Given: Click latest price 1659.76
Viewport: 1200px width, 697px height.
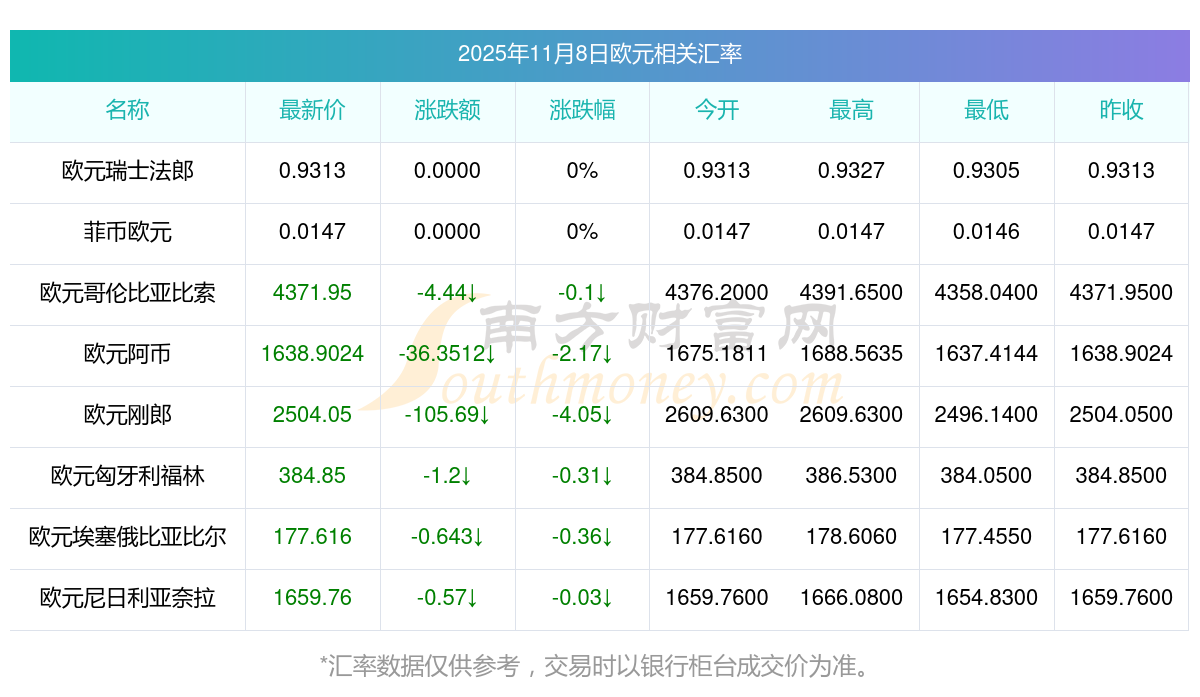Looking at the screenshot, I should [x=312, y=598].
